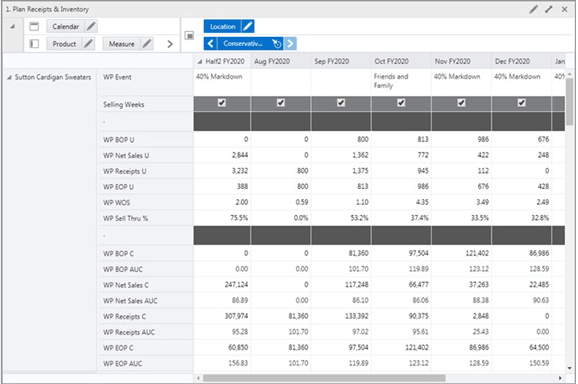Toggle Selling Weeks checkbox for Dec FY2020
The image size is (578, 384).
[521, 103]
